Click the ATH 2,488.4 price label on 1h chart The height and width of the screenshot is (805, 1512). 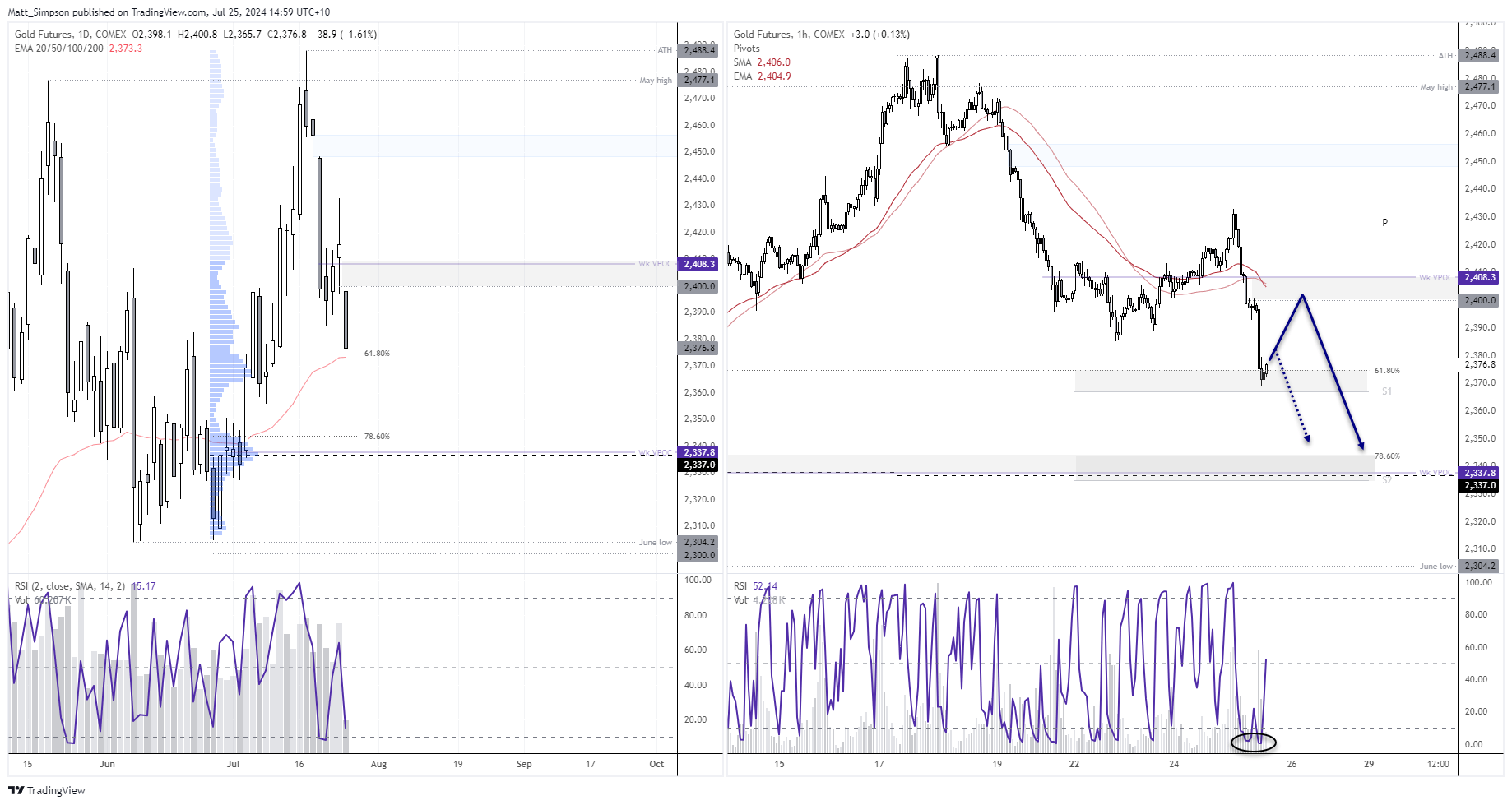pos(1479,55)
